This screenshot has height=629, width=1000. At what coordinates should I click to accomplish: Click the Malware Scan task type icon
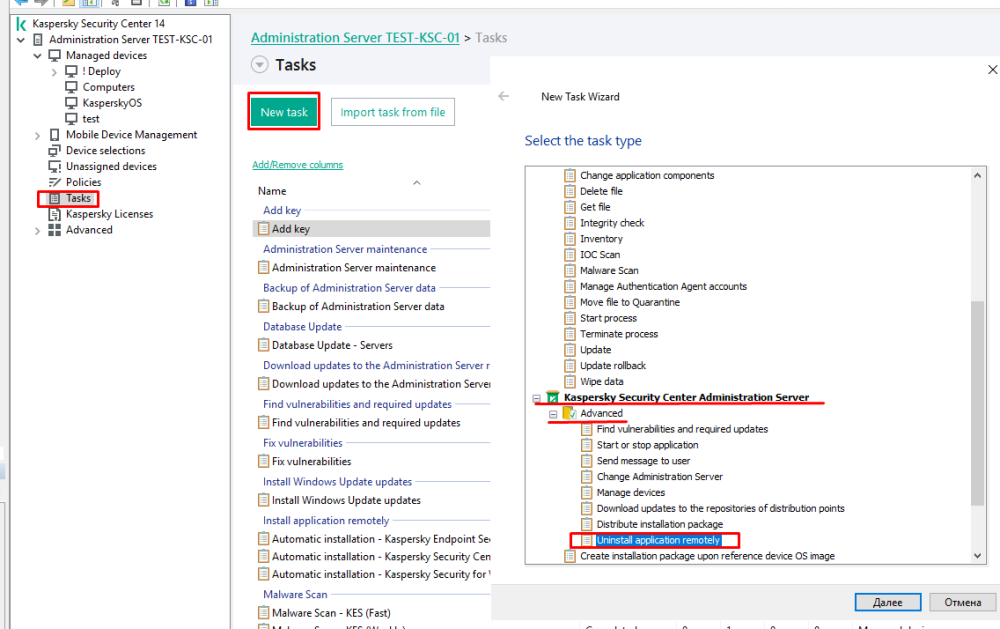[x=570, y=270]
